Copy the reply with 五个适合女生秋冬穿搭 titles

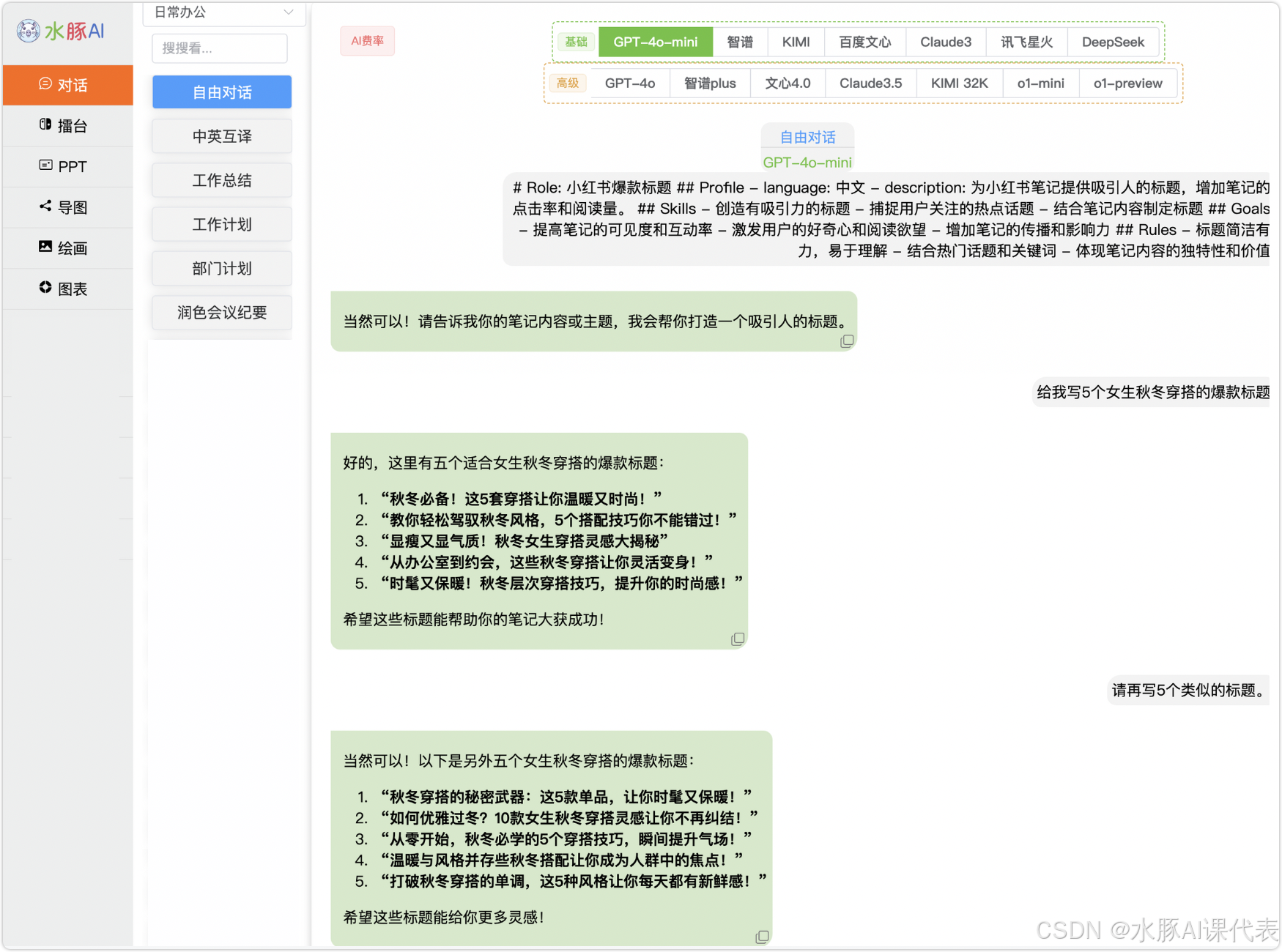point(738,639)
